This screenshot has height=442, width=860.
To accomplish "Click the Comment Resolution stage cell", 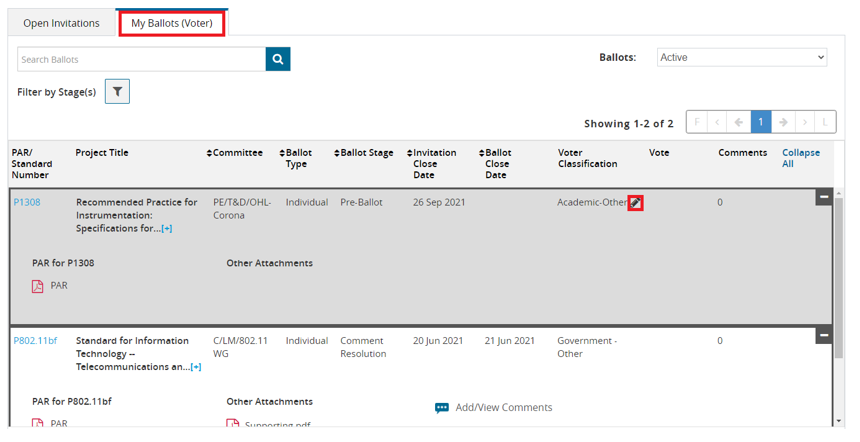I will pos(363,348).
